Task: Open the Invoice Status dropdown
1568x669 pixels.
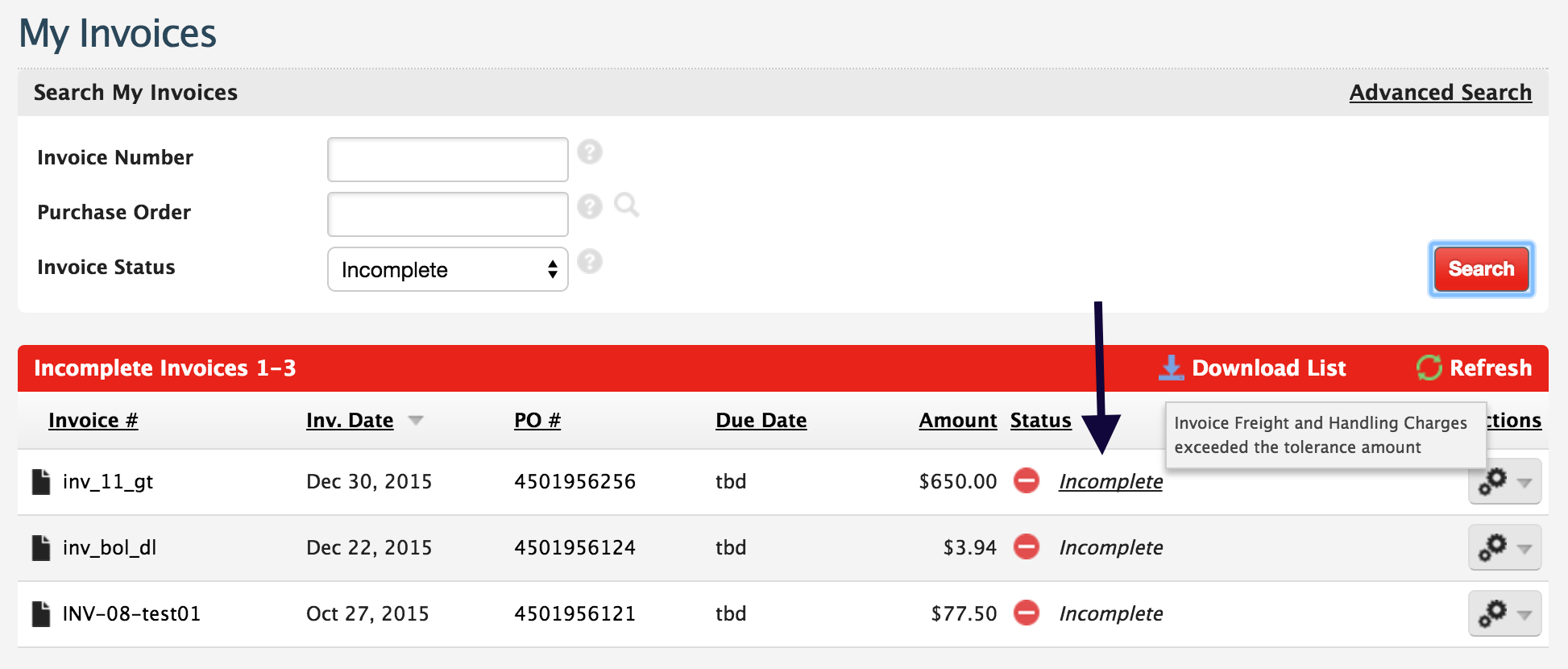Action: (x=447, y=269)
